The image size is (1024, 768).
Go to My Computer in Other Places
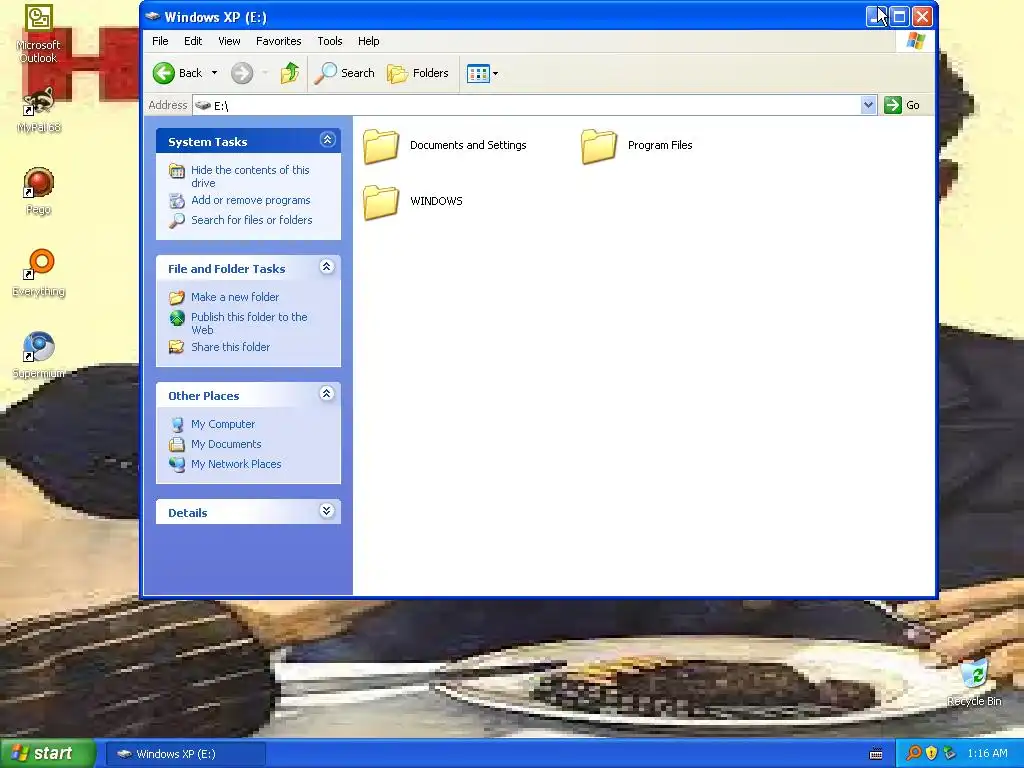pos(223,424)
